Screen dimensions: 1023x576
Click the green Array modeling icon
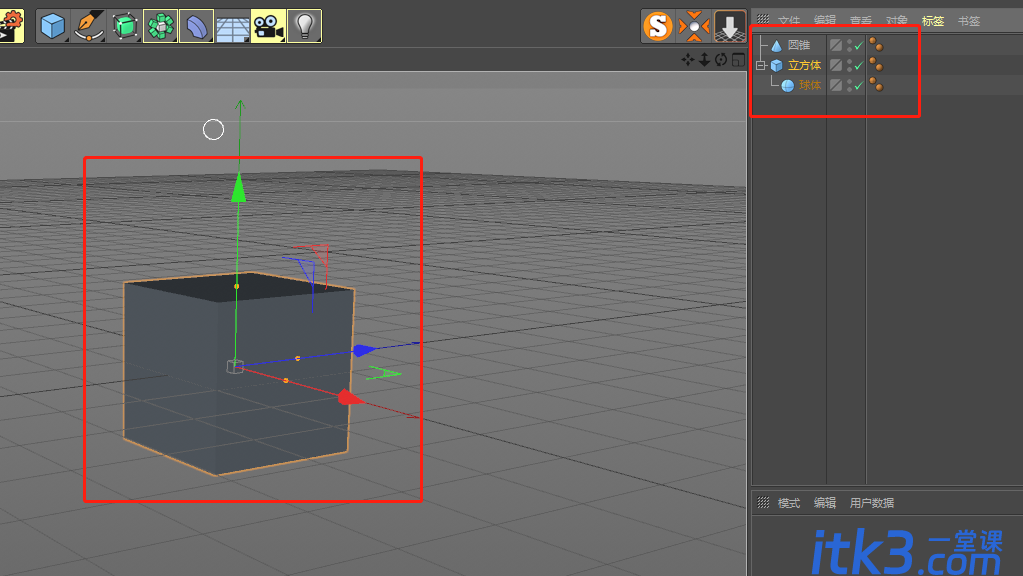160,26
